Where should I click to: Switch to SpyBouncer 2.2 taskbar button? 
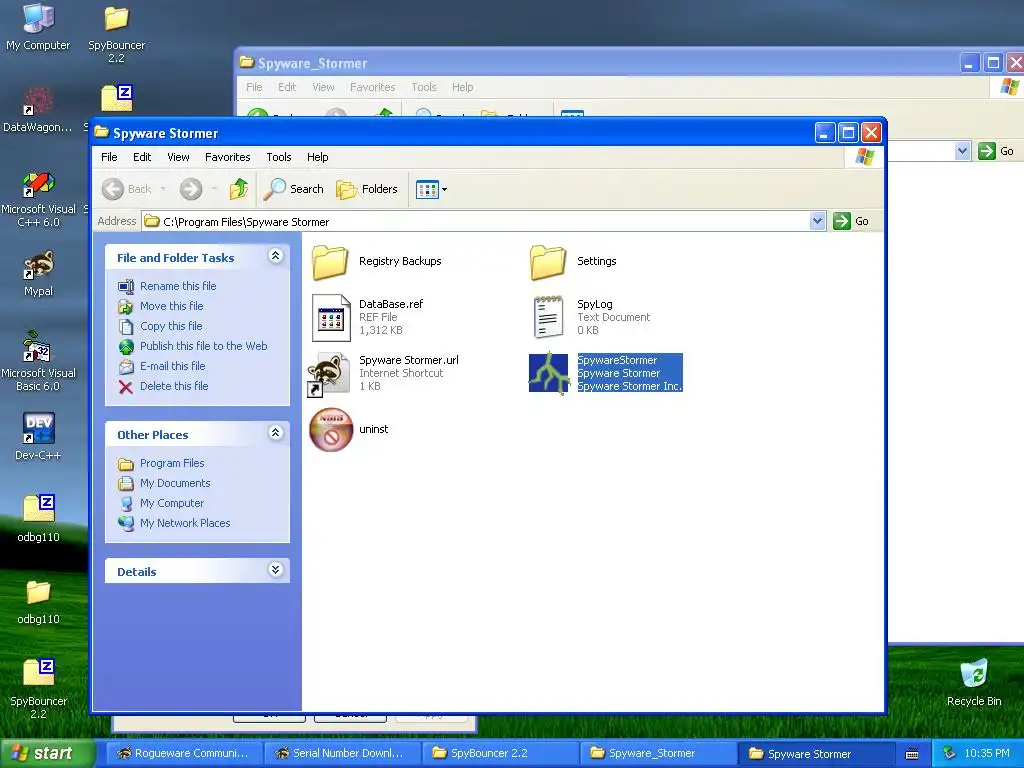(x=500, y=754)
